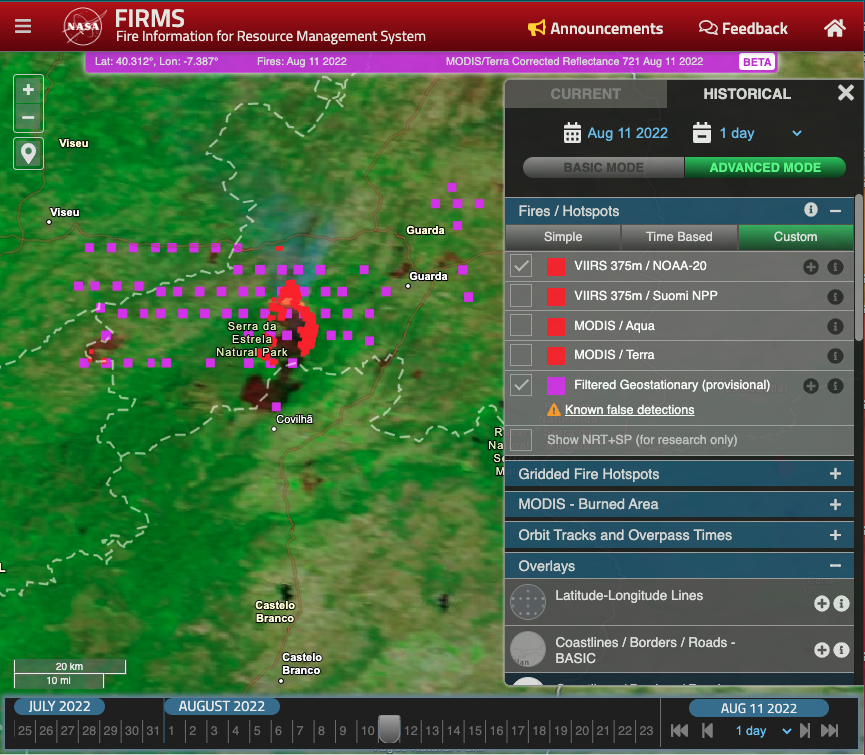Check Show NRT+SP for research only
Viewport: 865px width, 755px height.
[x=521, y=440]
